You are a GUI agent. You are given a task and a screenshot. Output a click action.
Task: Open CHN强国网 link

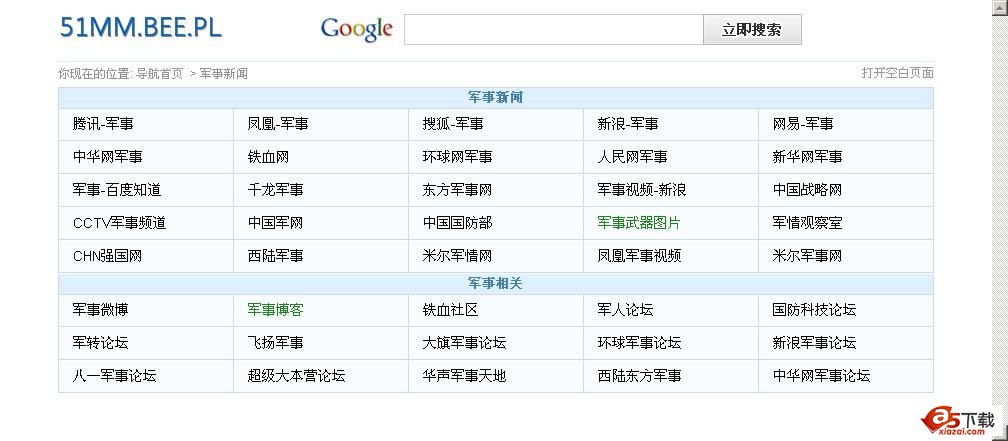tap(107, 256)
